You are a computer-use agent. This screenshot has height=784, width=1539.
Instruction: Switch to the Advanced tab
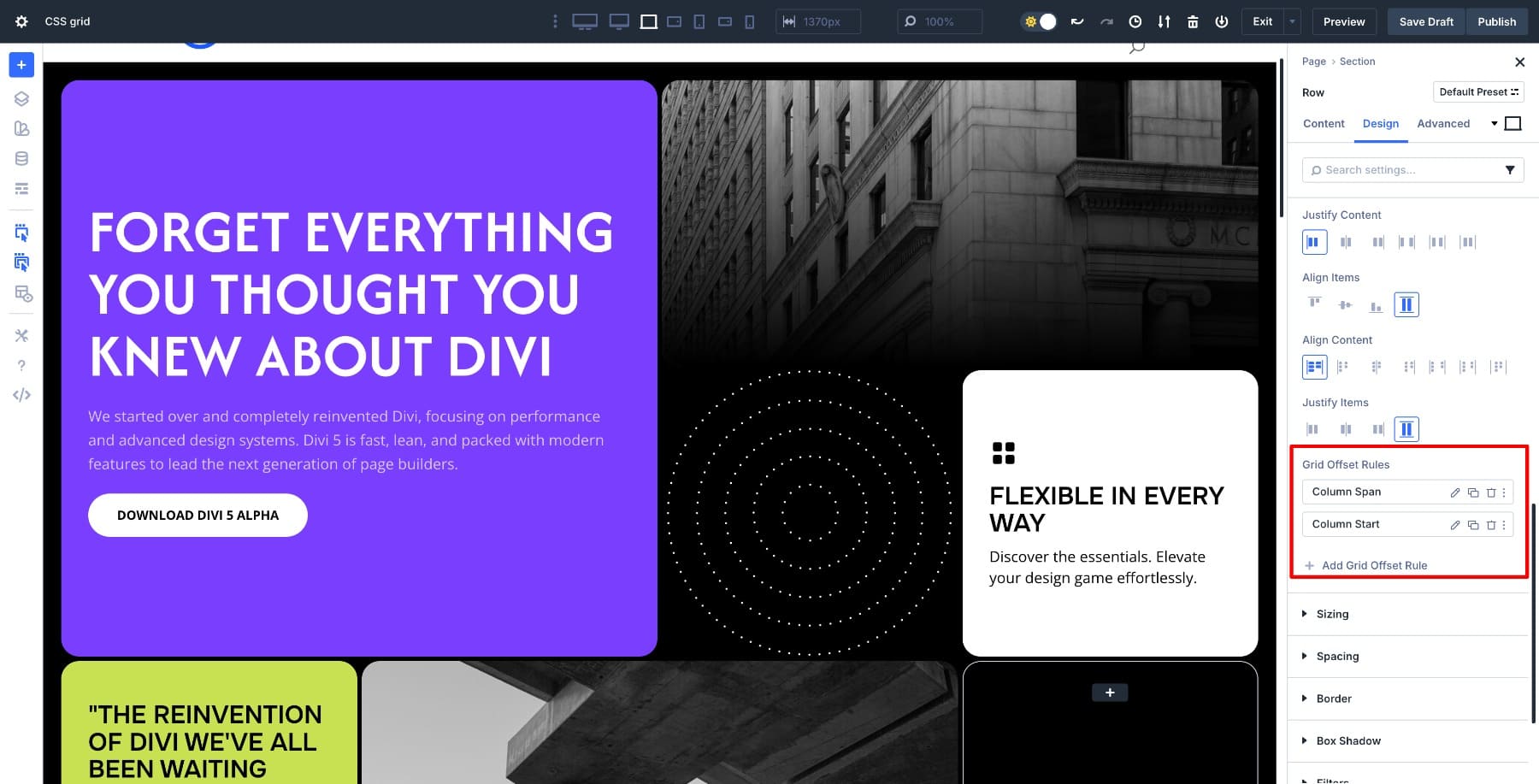pyautogui.click(x=1443, y=123)
